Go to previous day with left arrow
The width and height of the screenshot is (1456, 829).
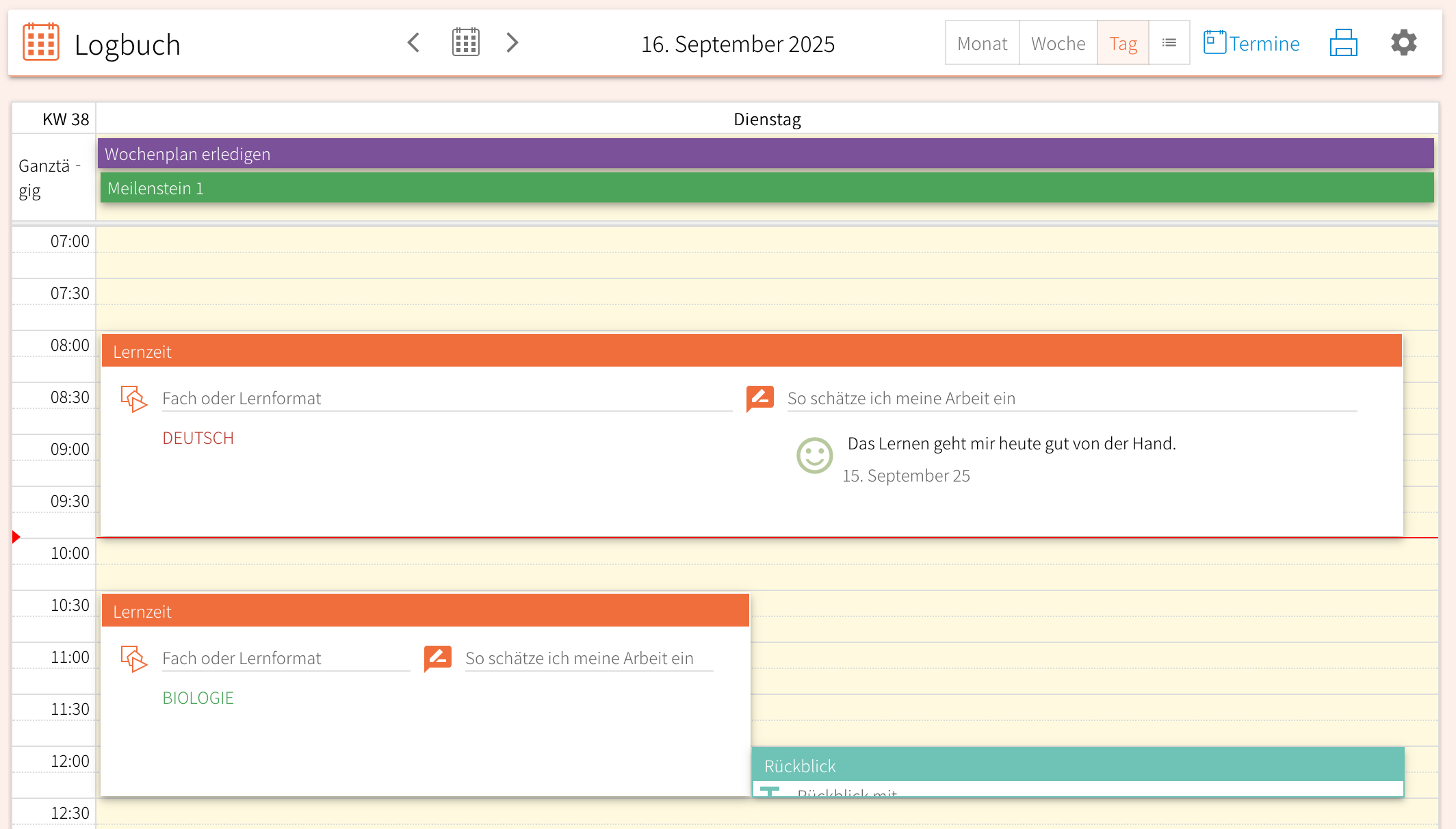click(x=413, y=42)
